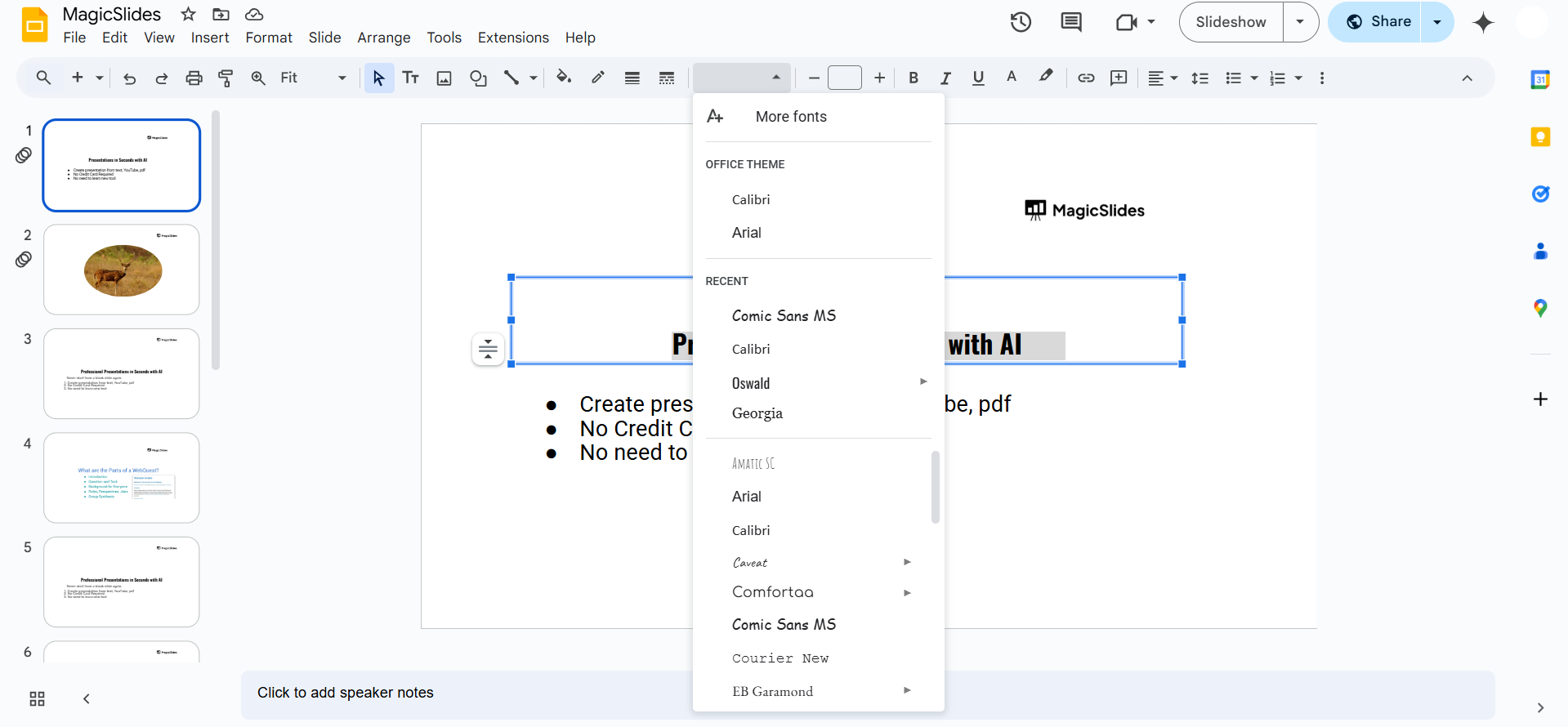The width and height of the screenshot is (1568, 727).
Task: Increase font size with plus button
Action: pyautogui.click(x=879, y=78)
